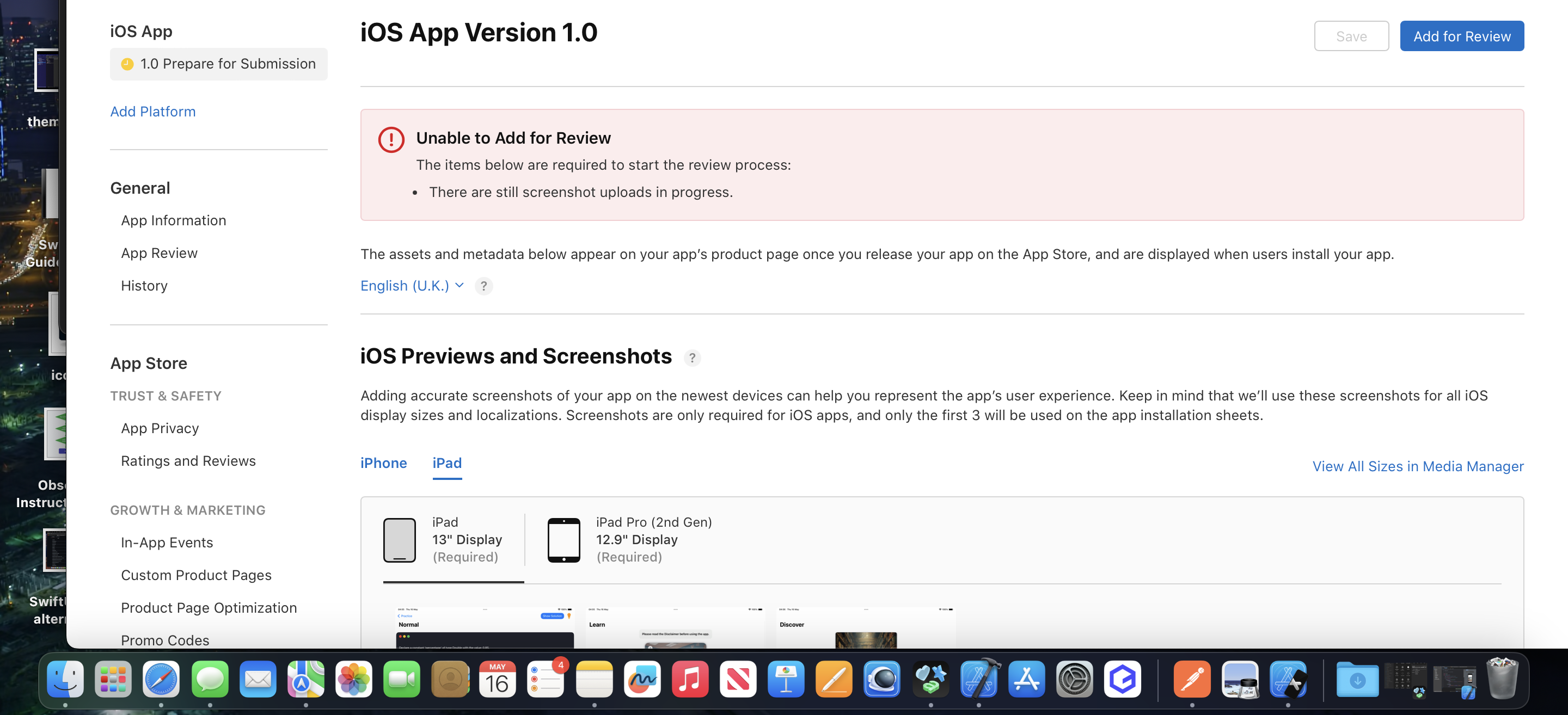The image size is (1568, 715).
Task: Click the Add for Review button
Action: [x=1461, y=36]
